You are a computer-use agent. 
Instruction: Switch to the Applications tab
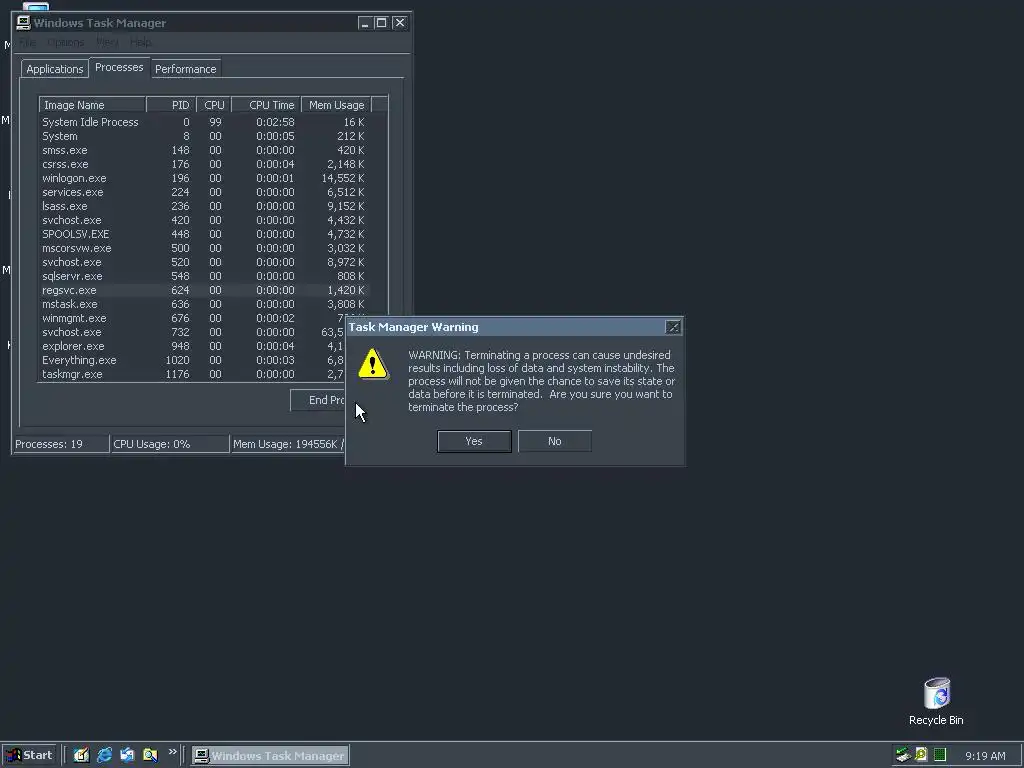55,69
